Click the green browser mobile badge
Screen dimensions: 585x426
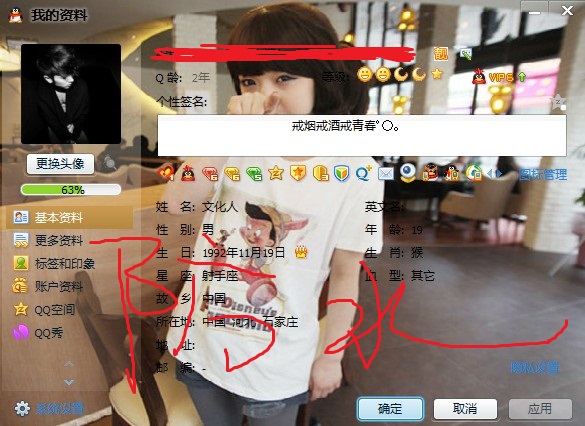click(473, 173)
